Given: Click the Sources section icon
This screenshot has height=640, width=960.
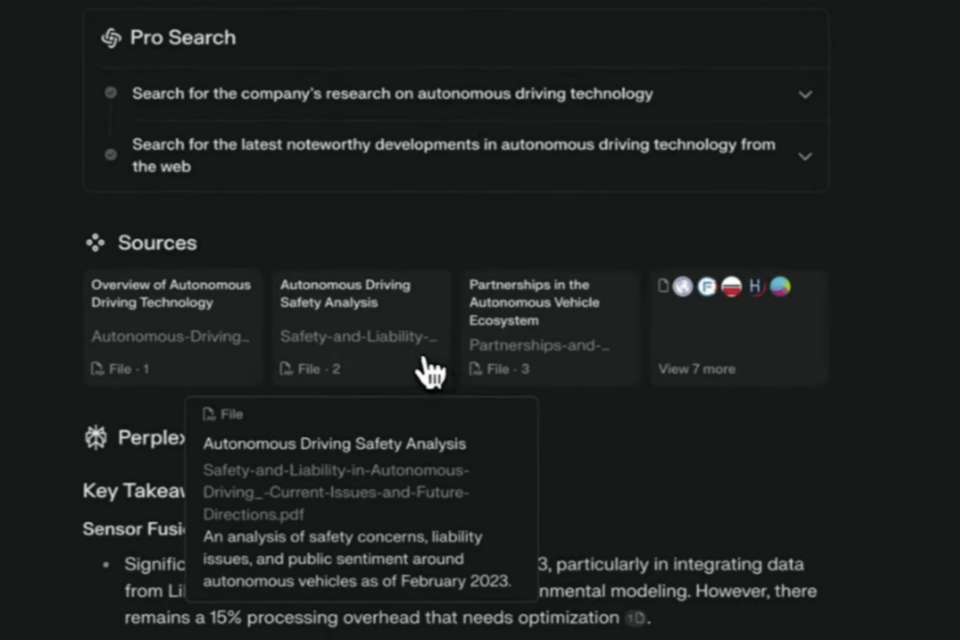Looking at the screenshot, I should point(95,243).
